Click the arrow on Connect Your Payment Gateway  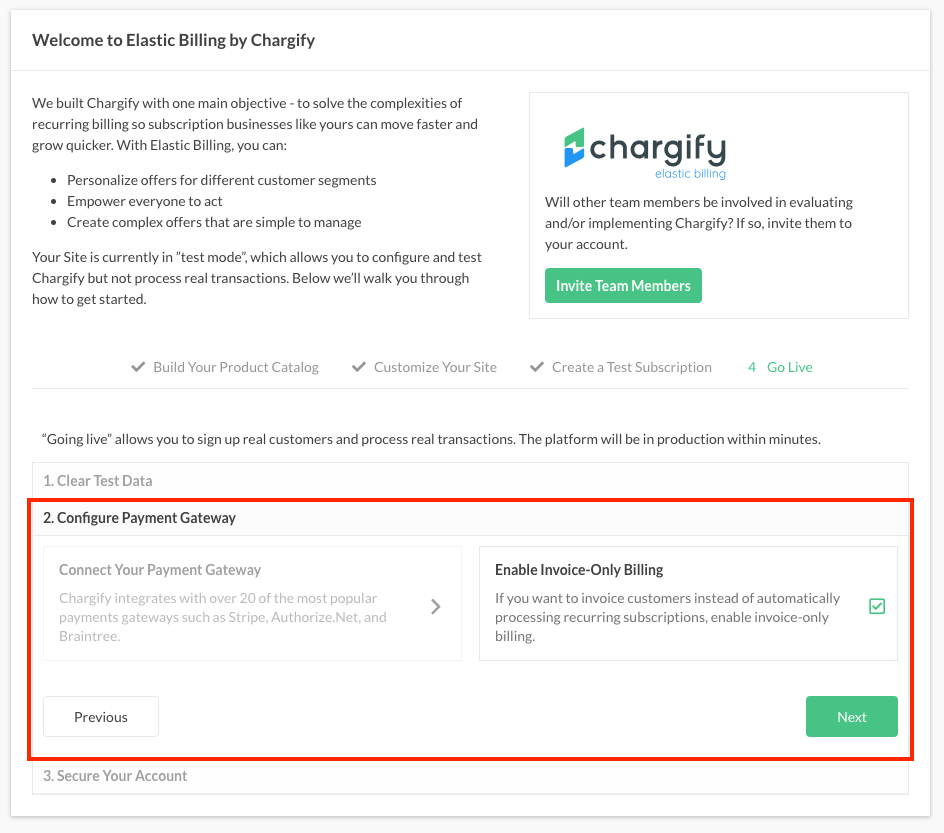[436, 606]
